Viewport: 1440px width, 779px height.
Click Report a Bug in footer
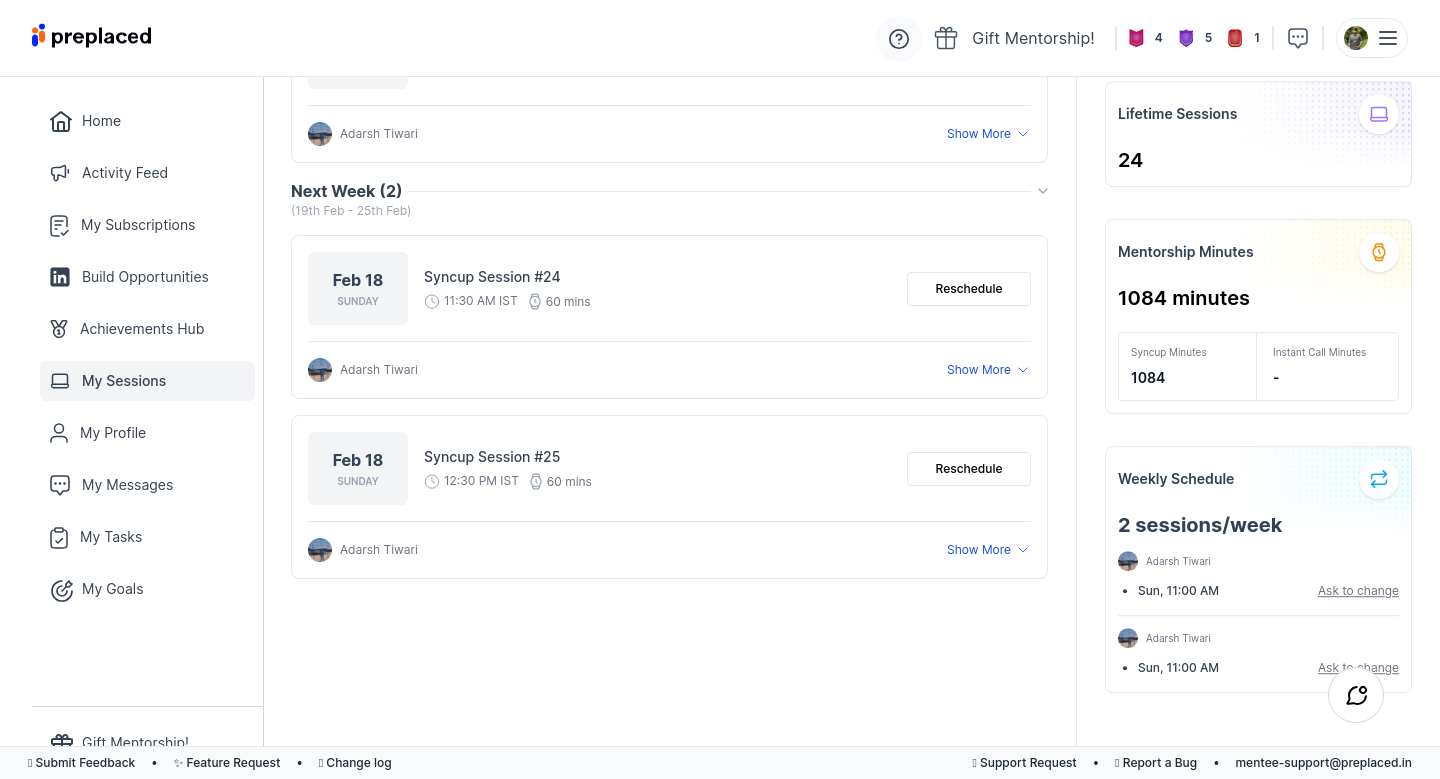(1158, 763)
